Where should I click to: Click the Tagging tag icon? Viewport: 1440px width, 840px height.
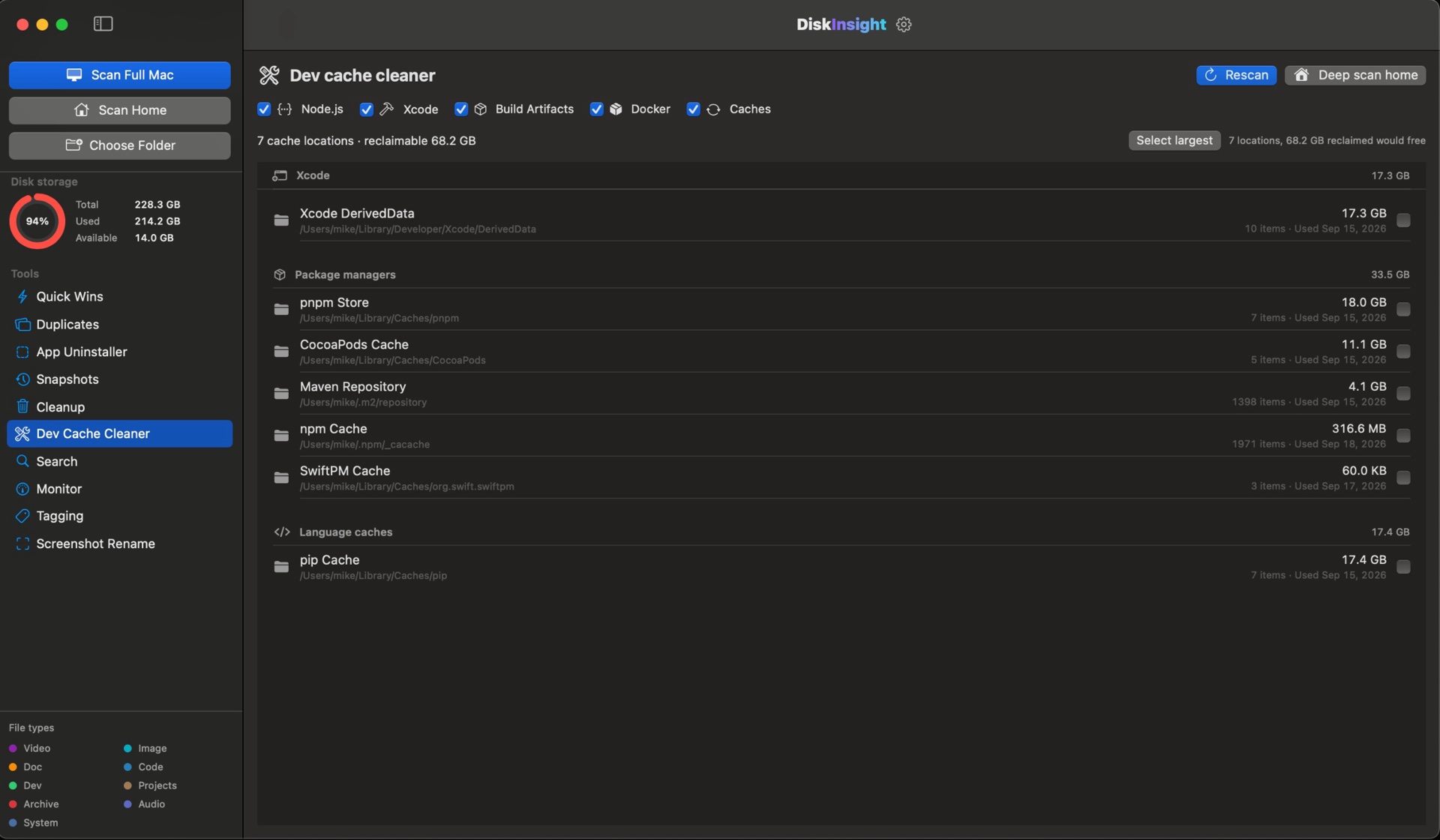coord(22,516)
